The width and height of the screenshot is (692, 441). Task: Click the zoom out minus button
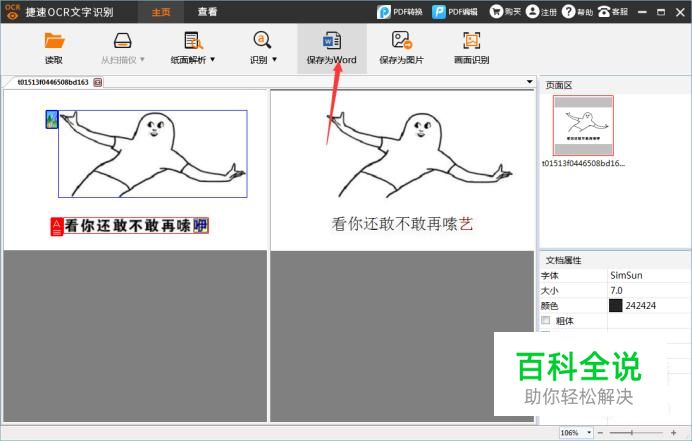tap(600, 433)
